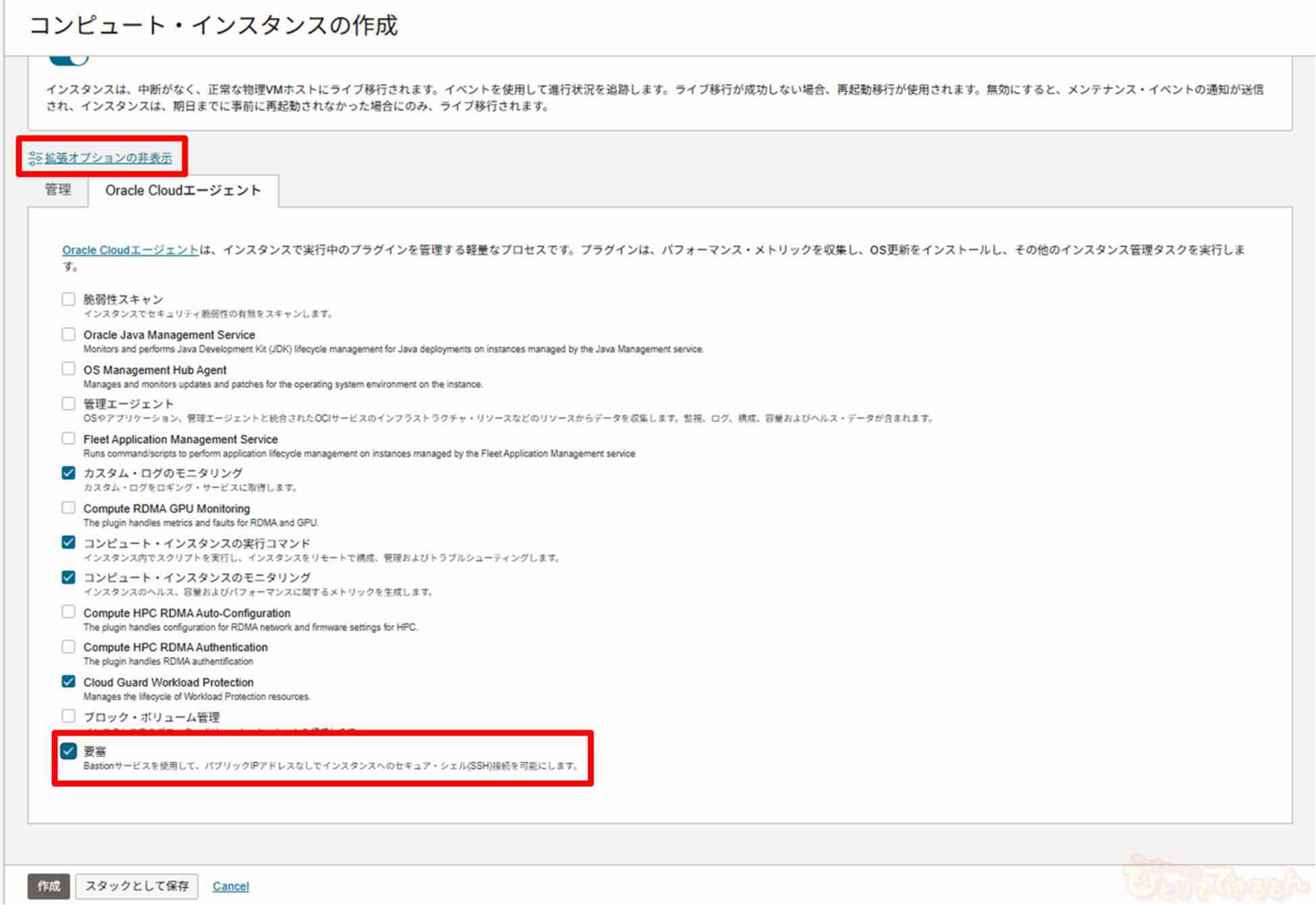Switch to the 管理 tab
Image resolution: width=1316 pixels, height=905 pixels.
tap(58, 190)
